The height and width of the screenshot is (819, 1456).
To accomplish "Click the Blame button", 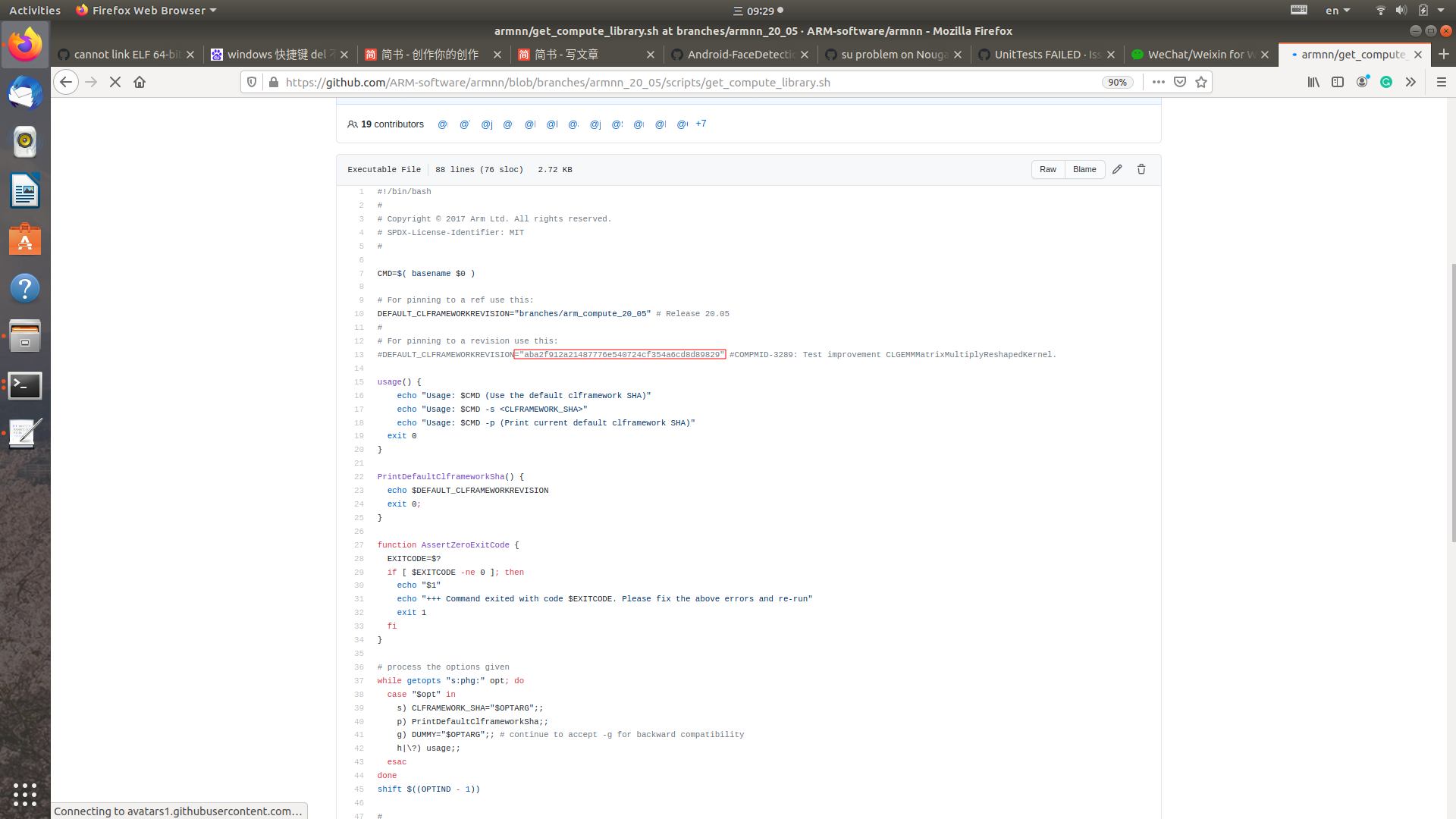I will (x=1084, y=169).
